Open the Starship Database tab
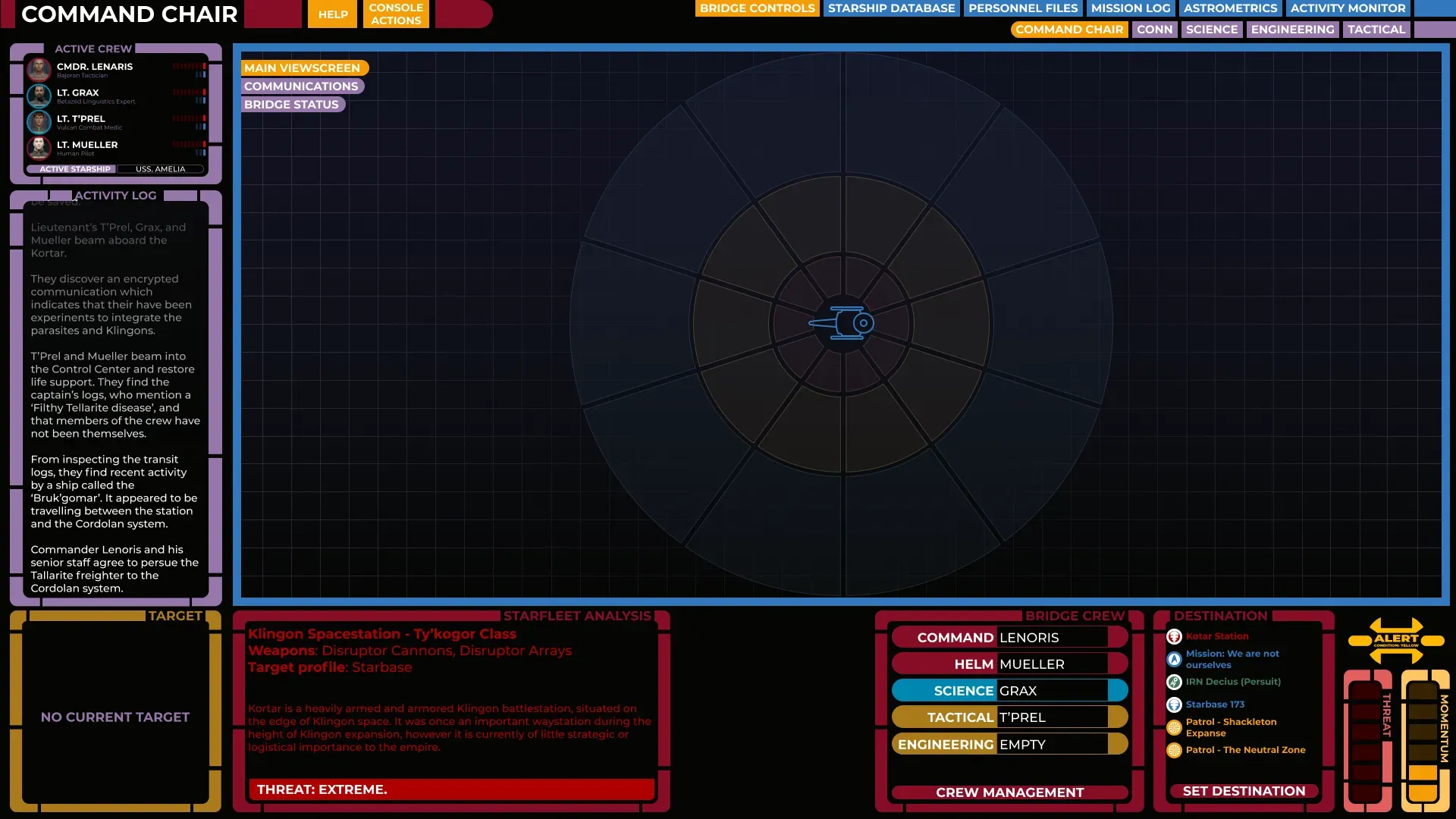The width and height of the screenshot is (1456, 819). [891, 8]
